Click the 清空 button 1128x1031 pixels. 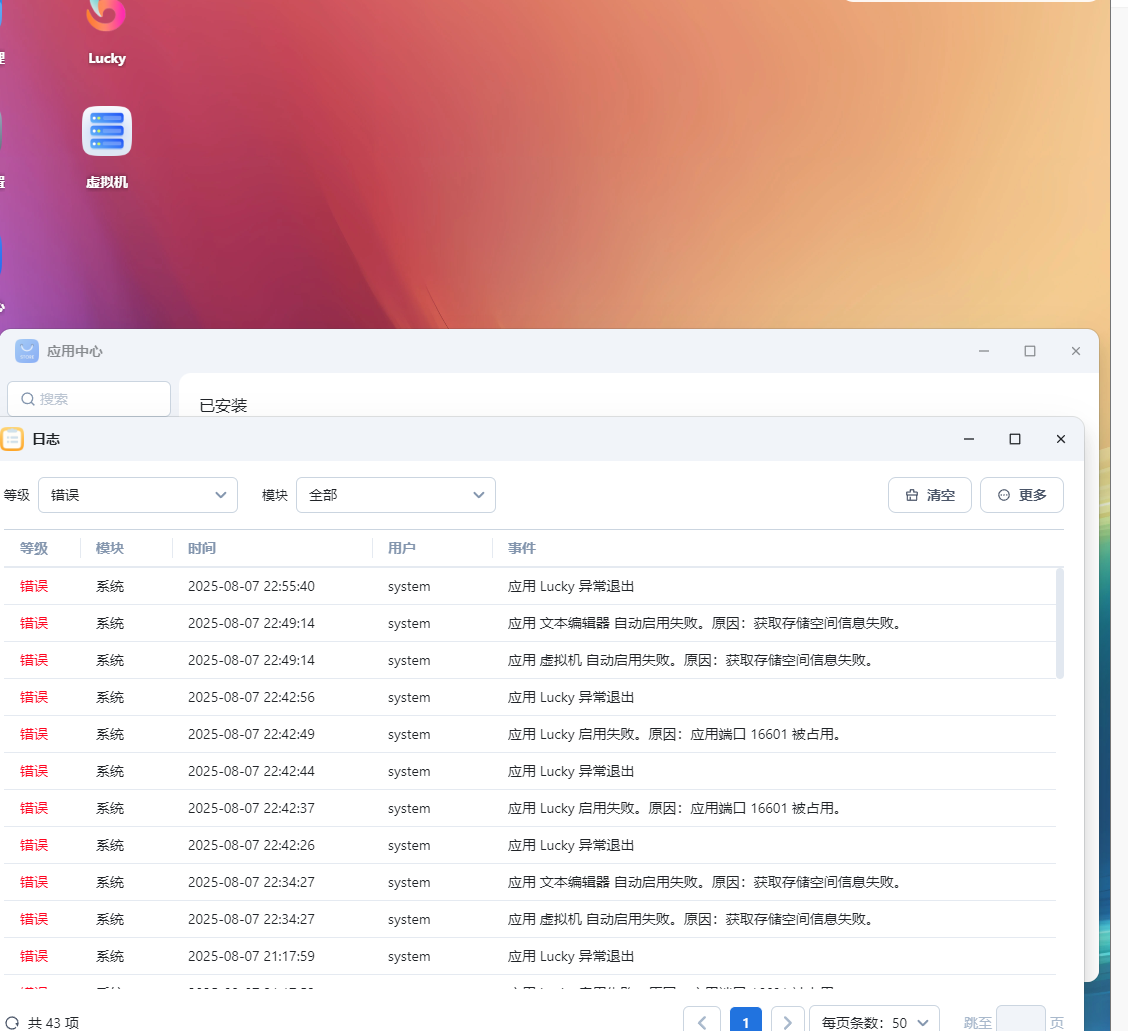pyautogui.click(x=930, y=495)
